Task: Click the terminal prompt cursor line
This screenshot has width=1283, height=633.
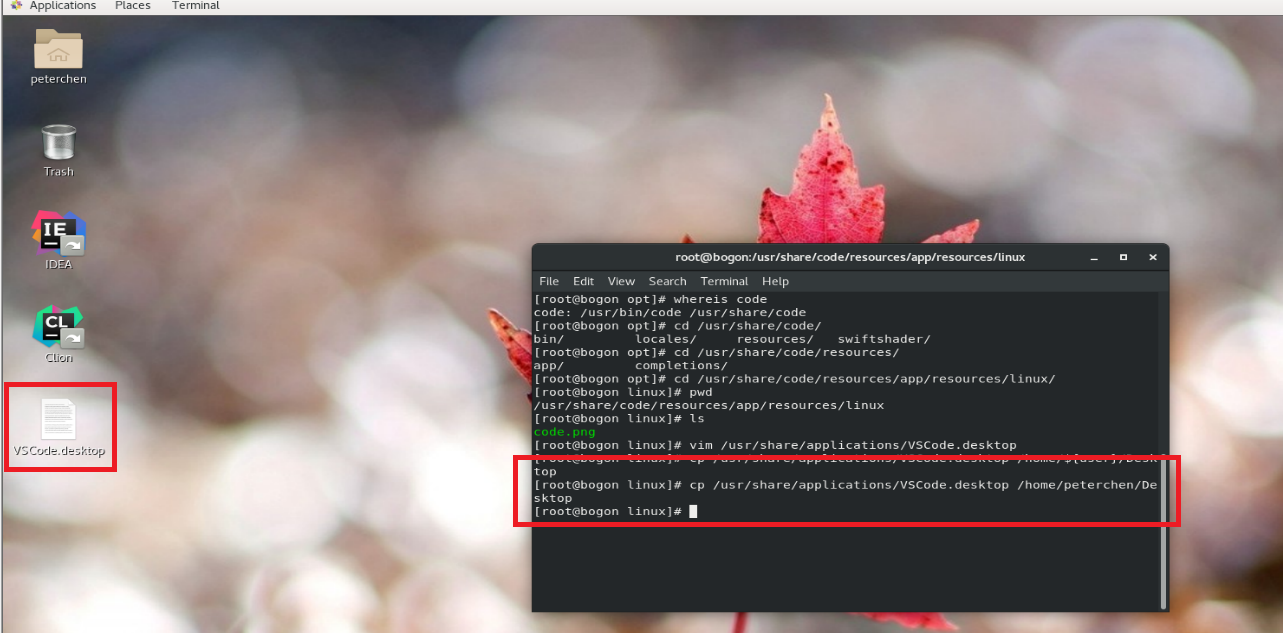Action: coord(615,511)
